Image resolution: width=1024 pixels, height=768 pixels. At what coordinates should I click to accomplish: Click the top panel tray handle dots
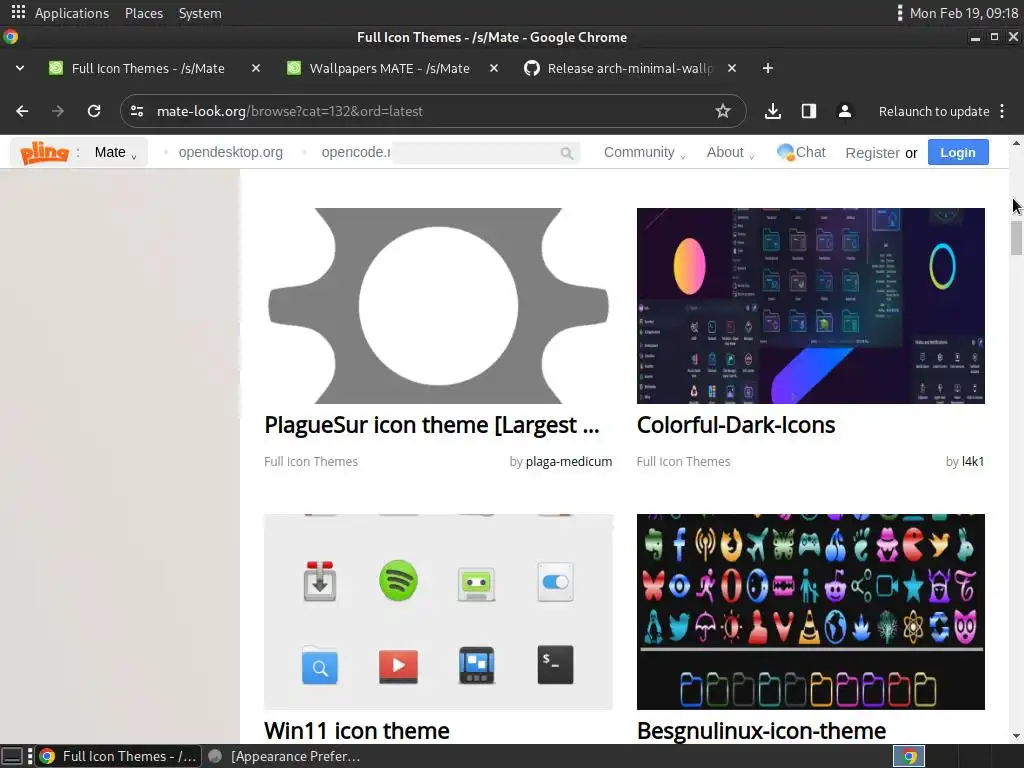(899, 12)
